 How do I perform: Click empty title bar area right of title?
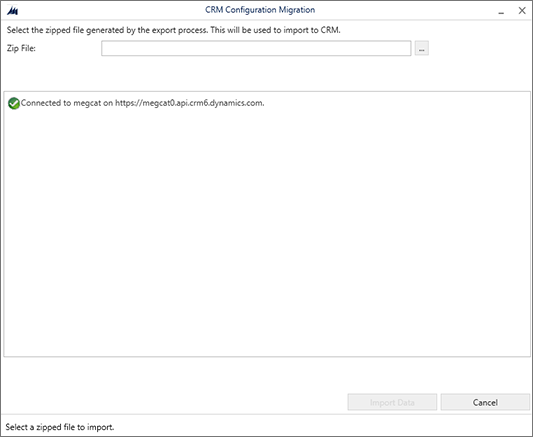click(405, 10)
